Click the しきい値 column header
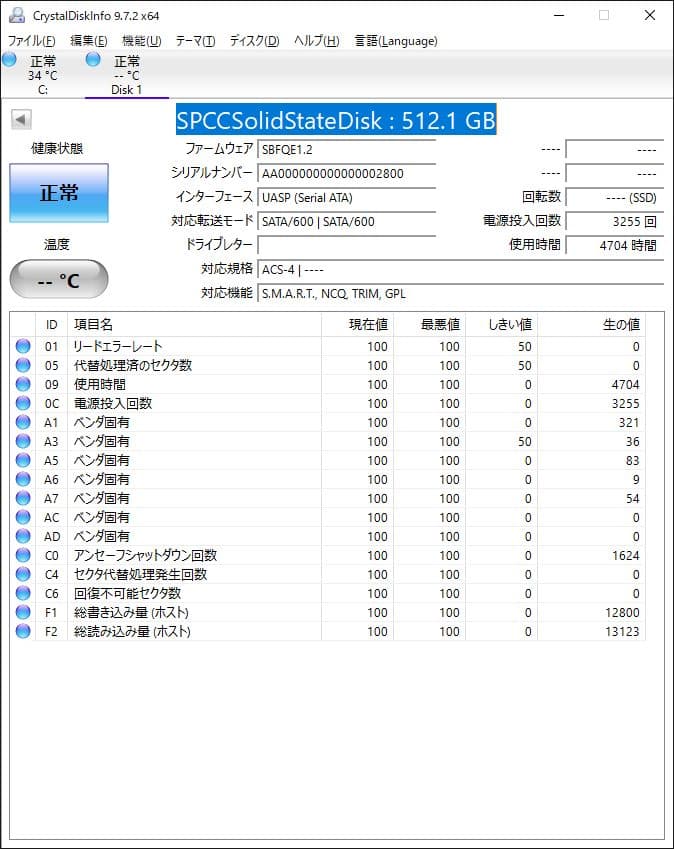Screen dimensions: 674x849 click(501, 324)
